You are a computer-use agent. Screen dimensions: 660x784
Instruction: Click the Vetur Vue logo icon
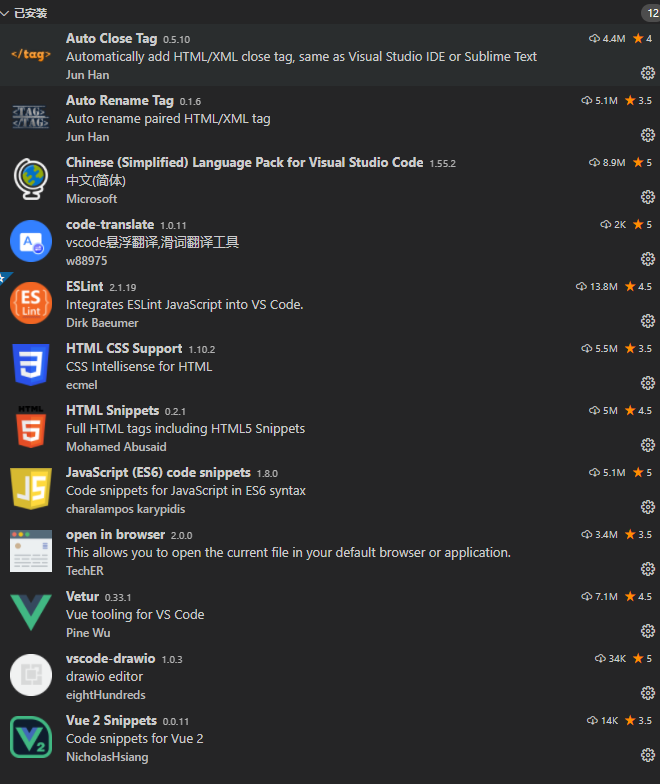point(31,612)
